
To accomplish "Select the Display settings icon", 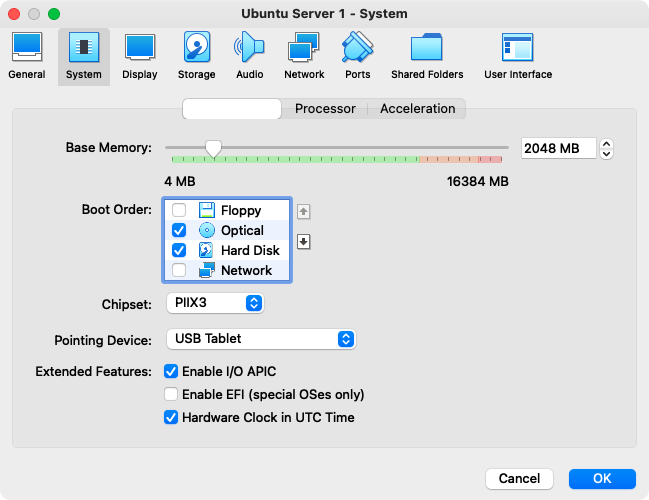I will (x=139, y=55).
